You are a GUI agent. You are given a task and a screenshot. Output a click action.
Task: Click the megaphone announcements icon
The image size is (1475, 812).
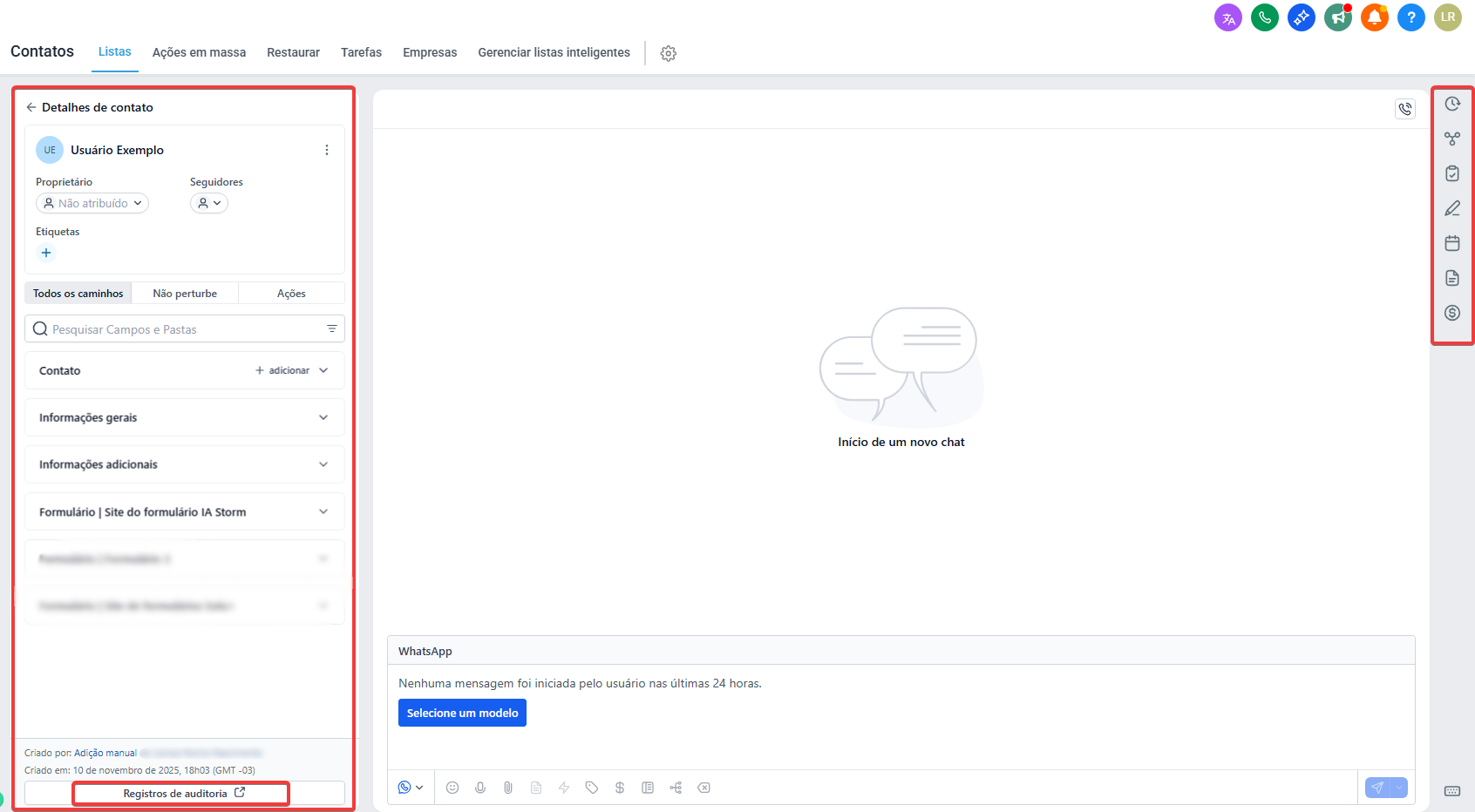pos(1337,17)
